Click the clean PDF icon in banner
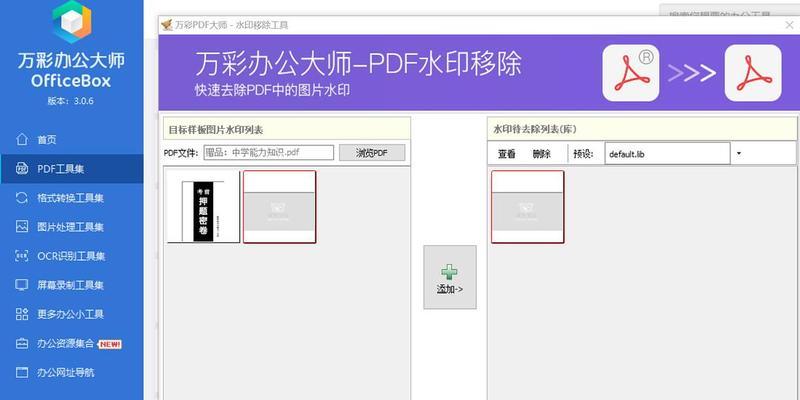Image resolution: width=800 pixels, height=400 pixels. [x=753, y=72]
